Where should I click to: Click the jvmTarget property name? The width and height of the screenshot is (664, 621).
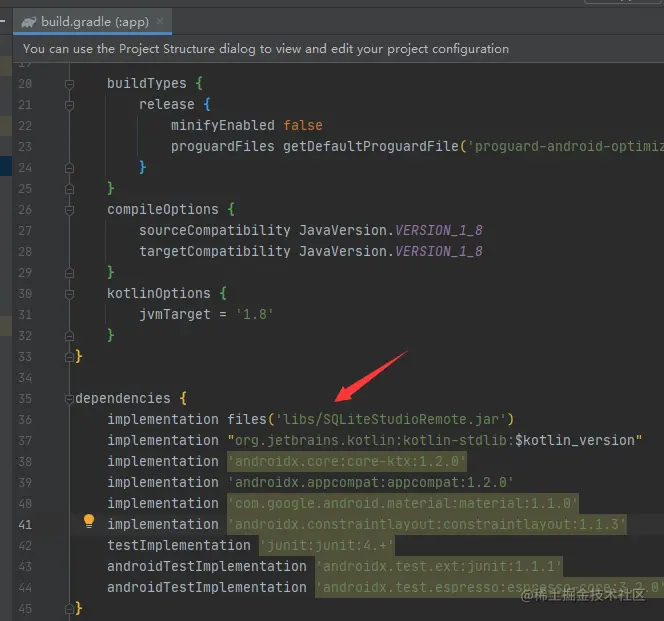[175, 314]
